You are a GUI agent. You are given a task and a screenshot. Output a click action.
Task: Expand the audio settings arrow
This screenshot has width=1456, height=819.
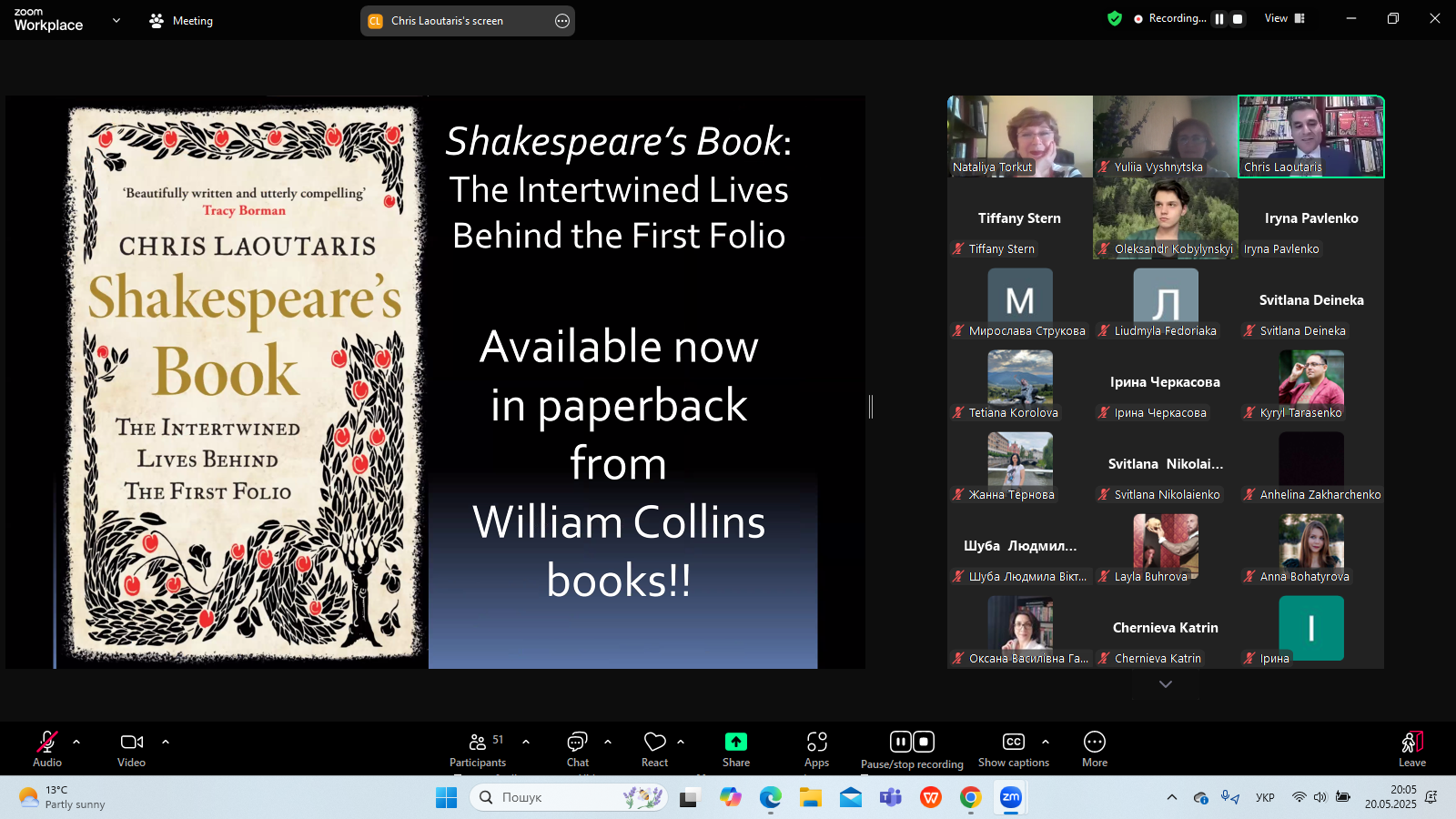click(x=76, y=742)
